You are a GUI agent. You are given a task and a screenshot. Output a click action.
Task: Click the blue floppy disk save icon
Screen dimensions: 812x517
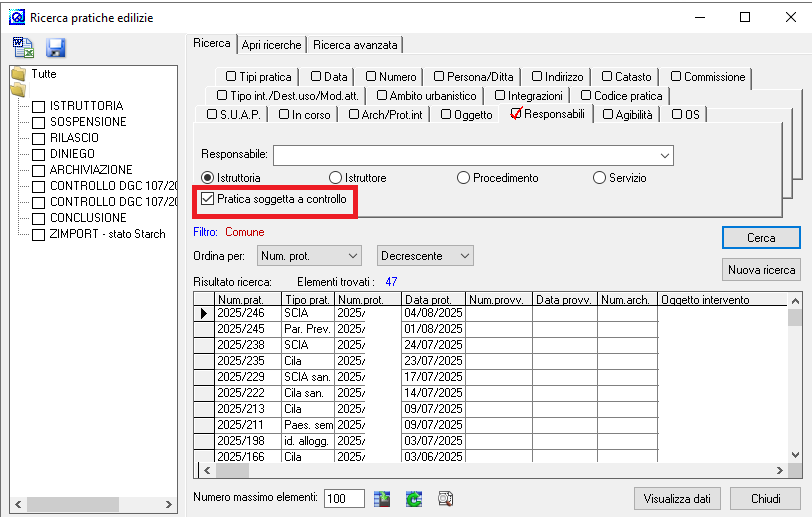pos(55,48)
